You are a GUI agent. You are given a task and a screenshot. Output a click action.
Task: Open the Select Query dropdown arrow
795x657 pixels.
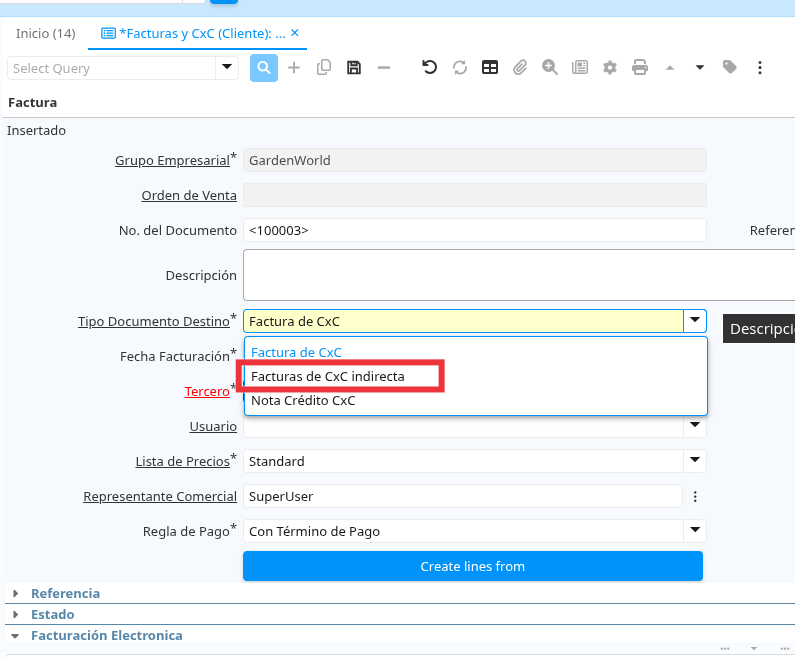pyautogui.click(x=227, y=67)
